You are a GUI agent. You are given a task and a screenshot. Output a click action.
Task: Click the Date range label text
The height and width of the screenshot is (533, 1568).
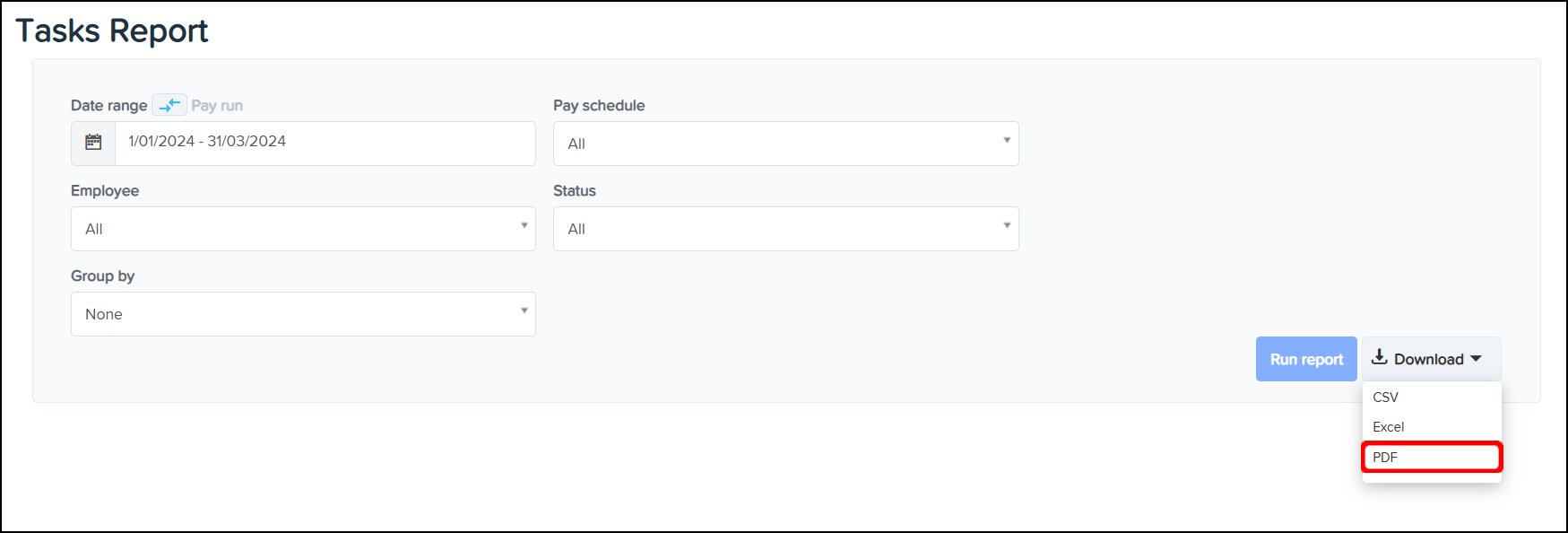pos(108,106)
